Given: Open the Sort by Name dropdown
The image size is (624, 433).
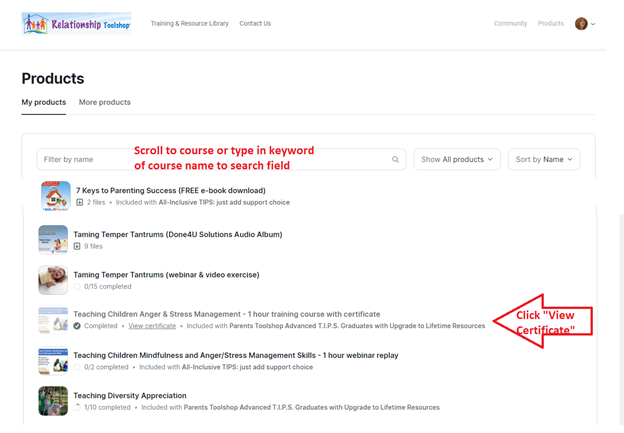Looking at the screenshot, I should point(544,159).
